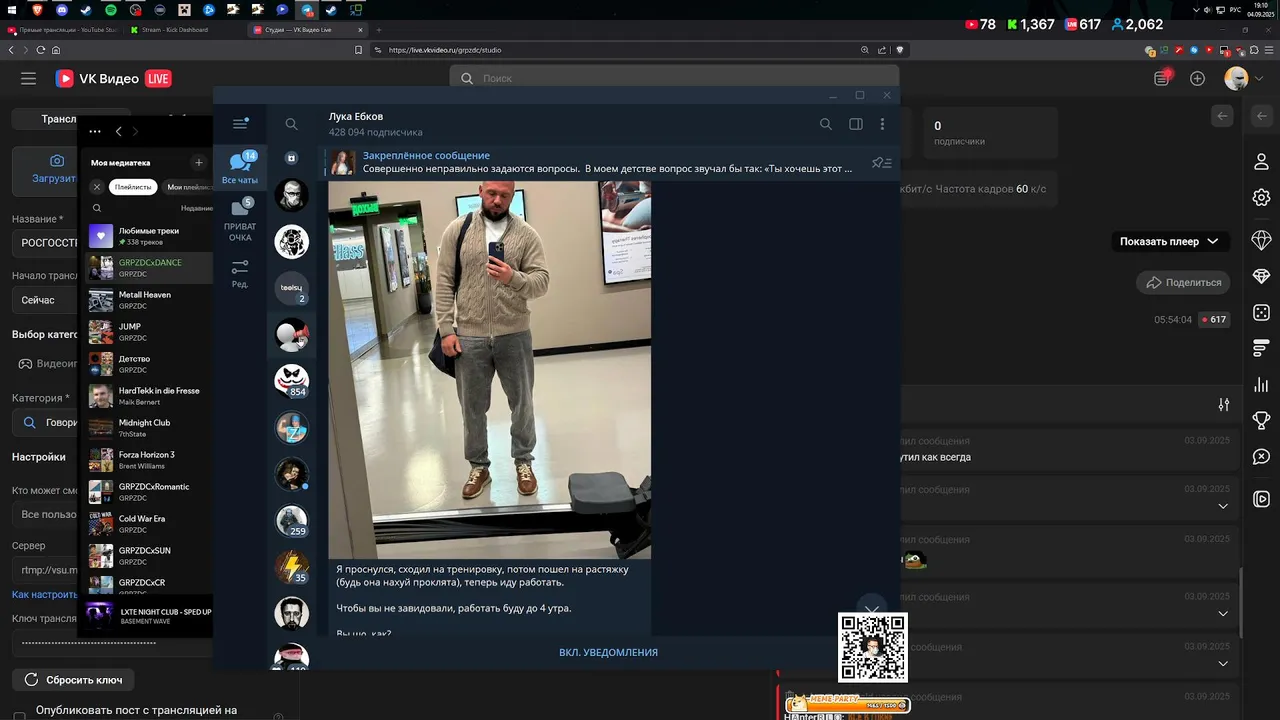Toggle the Telegram right sidebar panel icon
The width and height of the screenshot is (1280, 720).
(x=856, y=124)
